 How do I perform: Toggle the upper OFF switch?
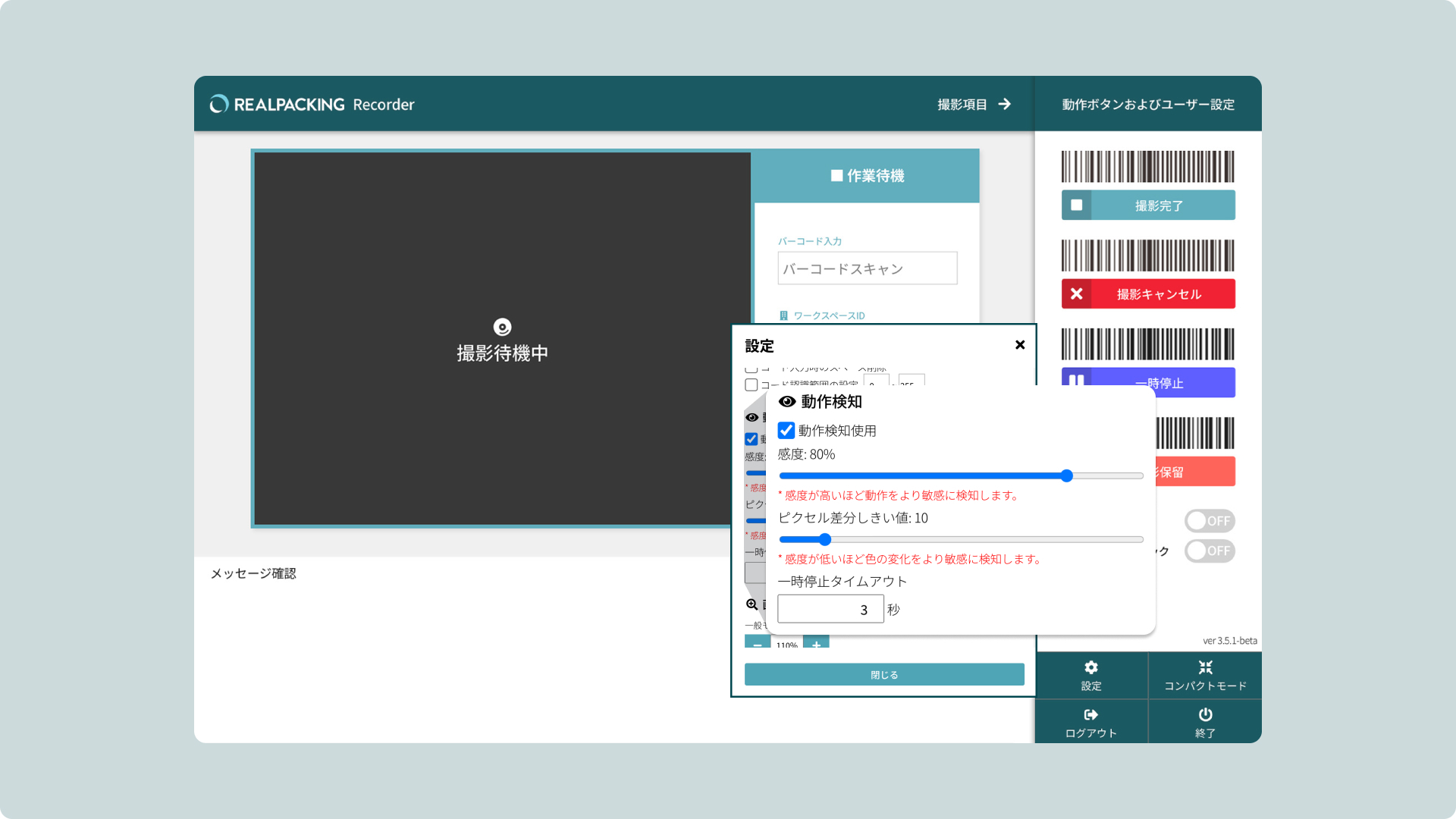coord(1209,521)
